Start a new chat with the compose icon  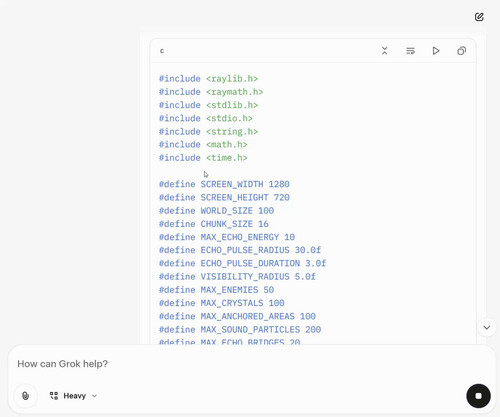[479, 17]
